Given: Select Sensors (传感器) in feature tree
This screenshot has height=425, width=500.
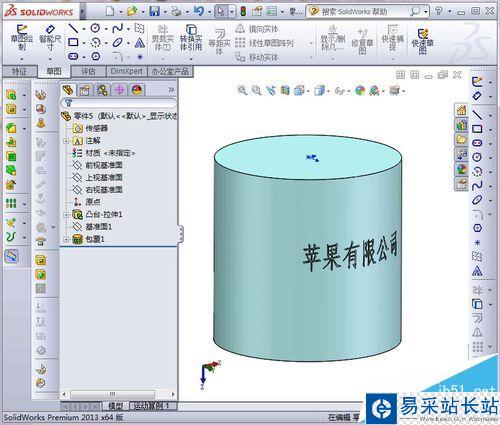Looking at the screenshot, I should (x=91, y=128).
